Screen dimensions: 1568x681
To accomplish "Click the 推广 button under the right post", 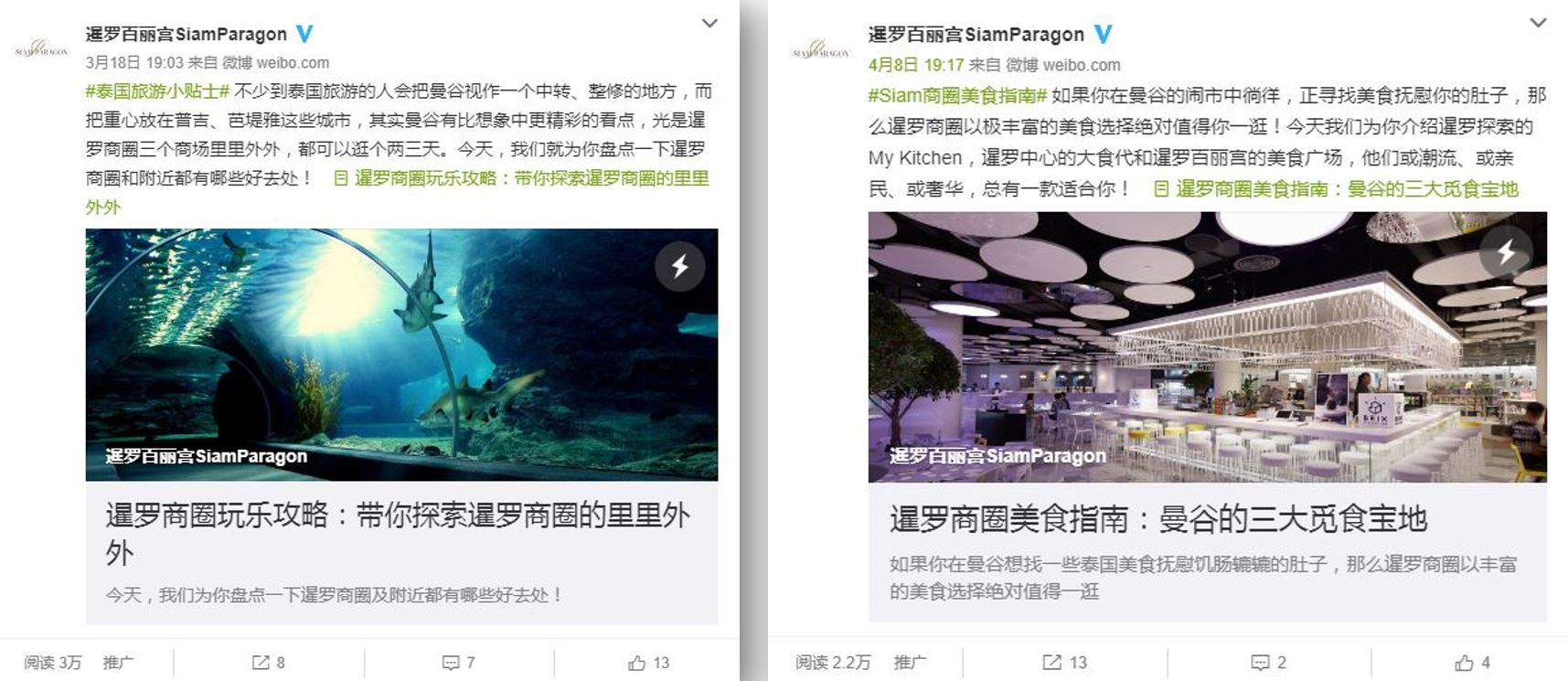I will pyautogui.click(x=910, y=662).
